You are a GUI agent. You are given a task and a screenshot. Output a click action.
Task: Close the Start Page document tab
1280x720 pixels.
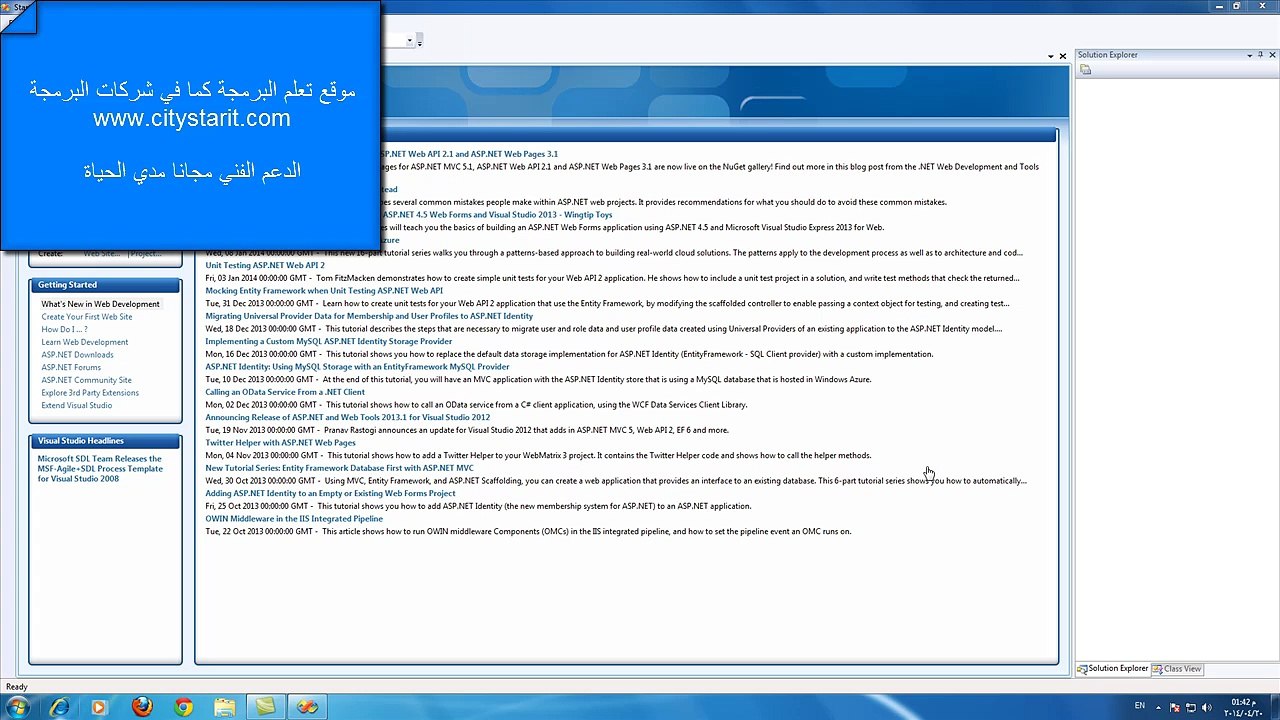(1062, 56)
